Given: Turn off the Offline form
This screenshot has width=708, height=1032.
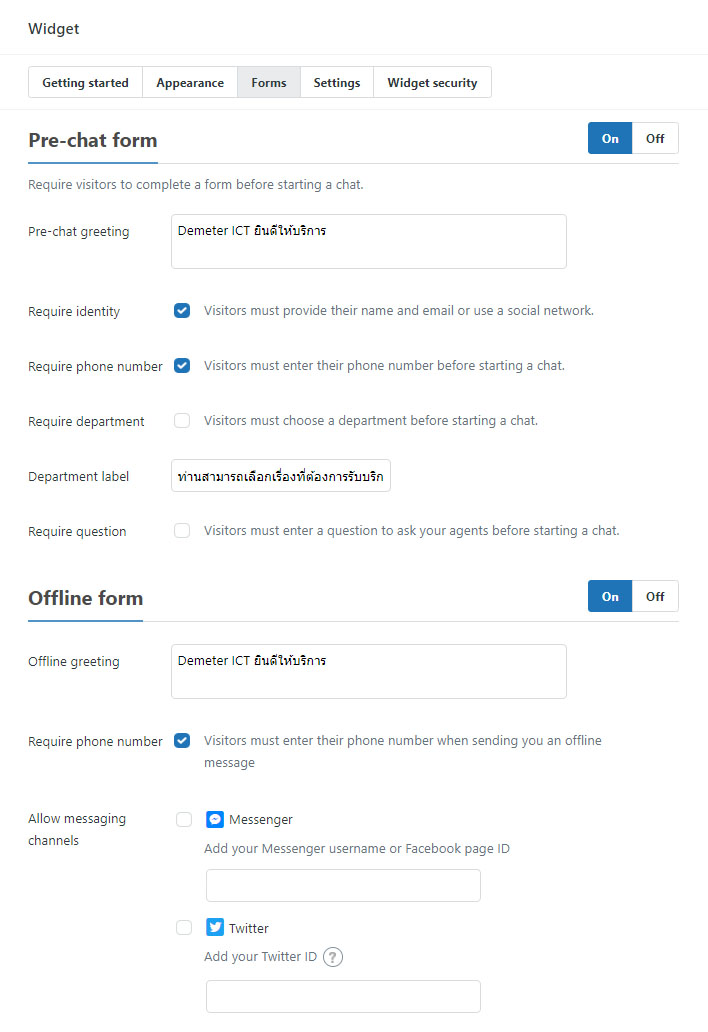Looking at the screenshot, I should point(655,596).
